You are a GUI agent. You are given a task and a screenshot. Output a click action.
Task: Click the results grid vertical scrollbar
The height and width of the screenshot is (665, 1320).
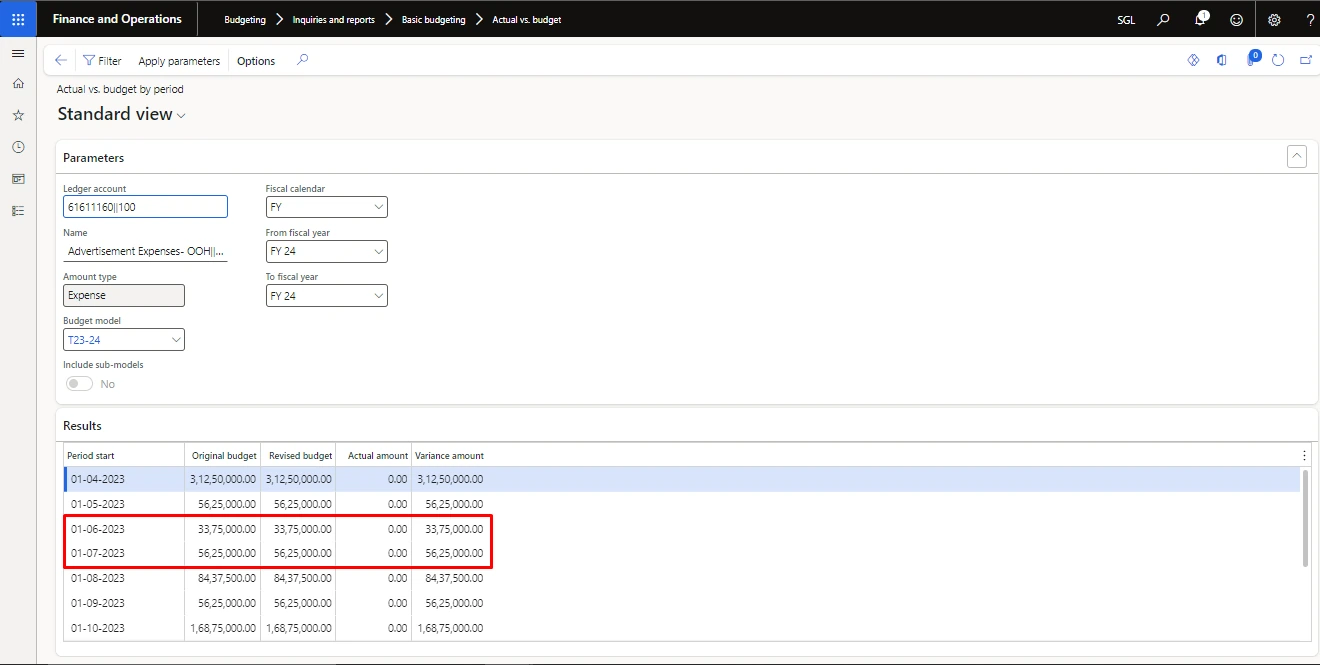1305,517
